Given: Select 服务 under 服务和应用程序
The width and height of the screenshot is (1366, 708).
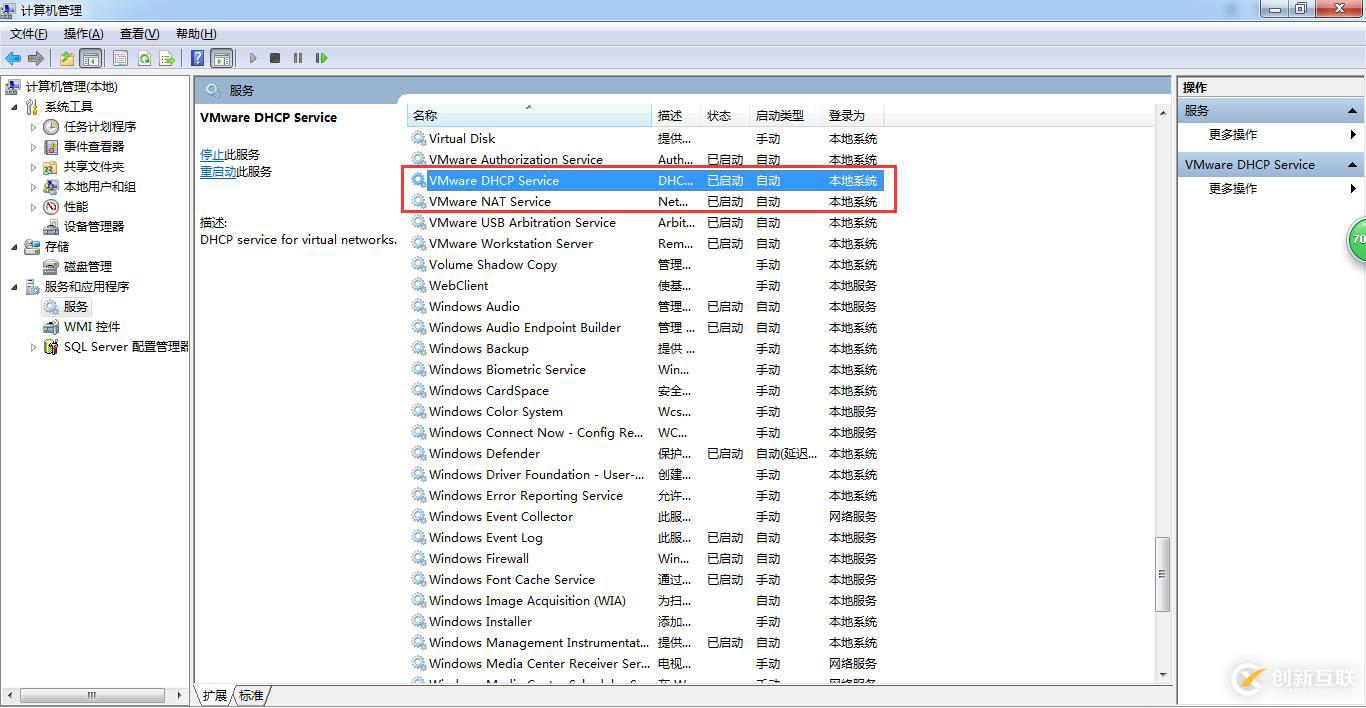Looking at the screenshot, I should (76, 307).
